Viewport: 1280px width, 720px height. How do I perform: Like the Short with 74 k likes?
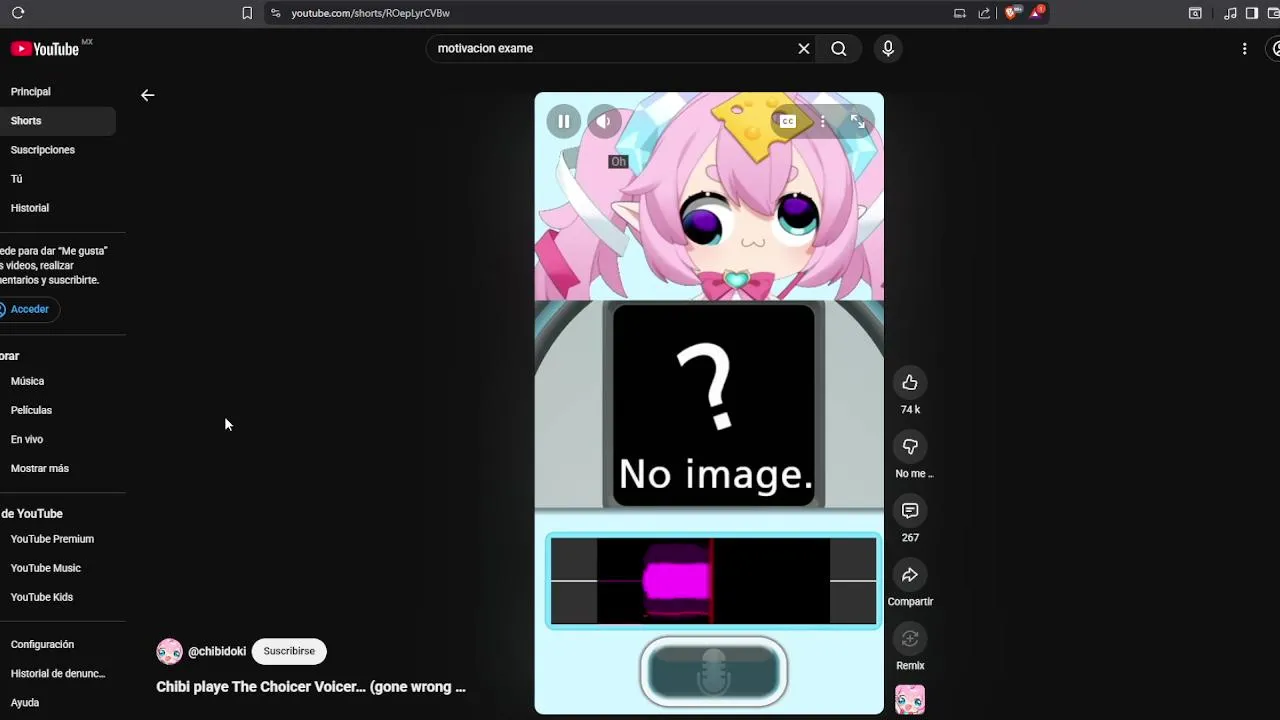(x=910, y=383)
